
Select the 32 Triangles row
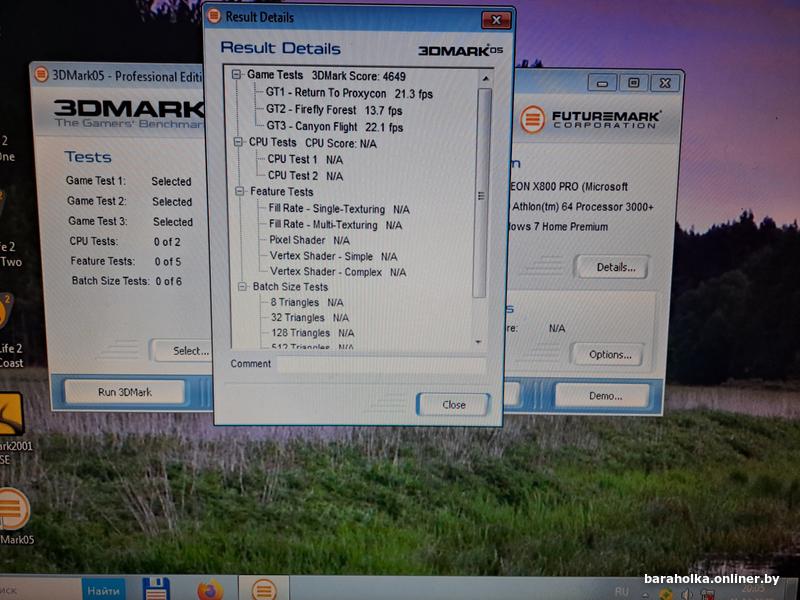click(310, 317)
